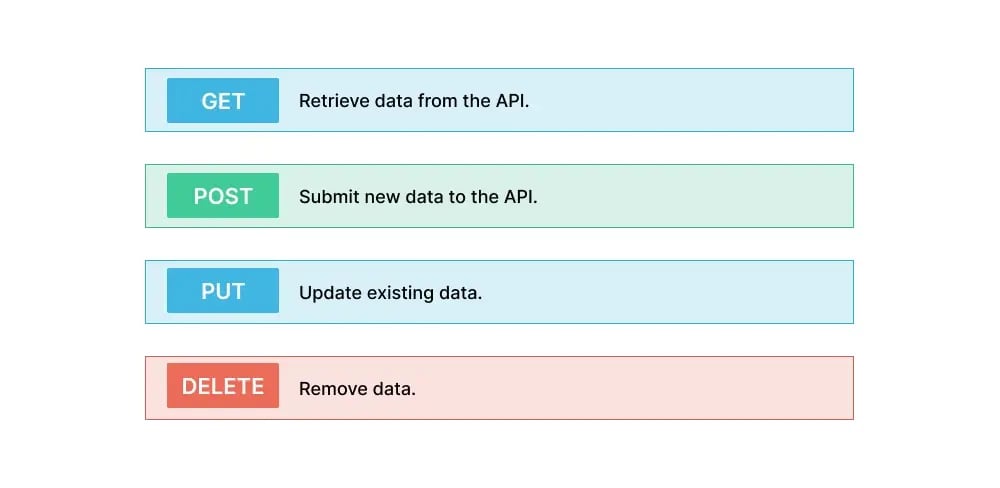Click empty area of the POST row panel
The height and width of the screenshot is (488, 1000).
pyautogui.click(x=700, y=197)
